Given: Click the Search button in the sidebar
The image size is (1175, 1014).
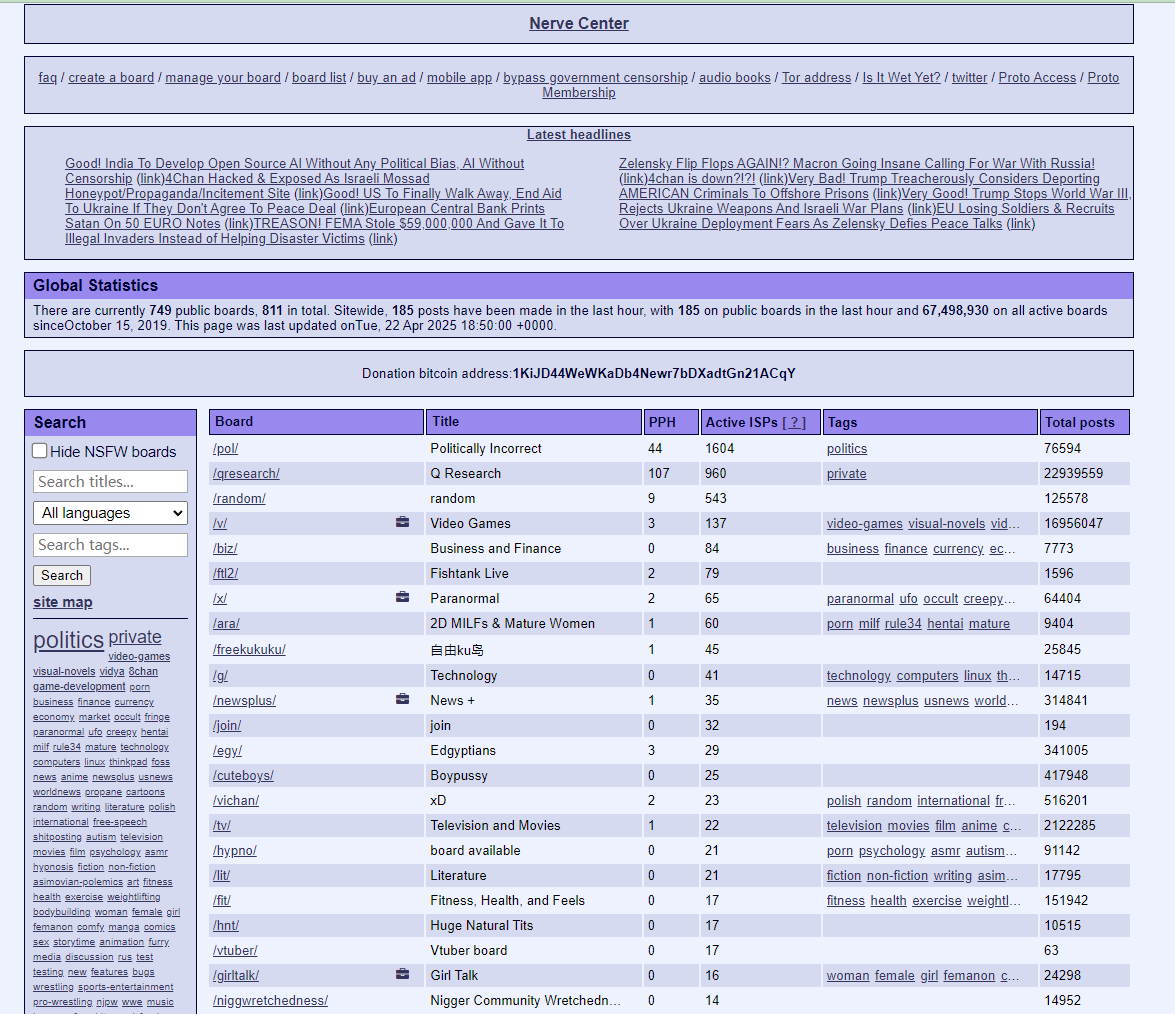Looking at the screenshot, I should pos(62,576).
